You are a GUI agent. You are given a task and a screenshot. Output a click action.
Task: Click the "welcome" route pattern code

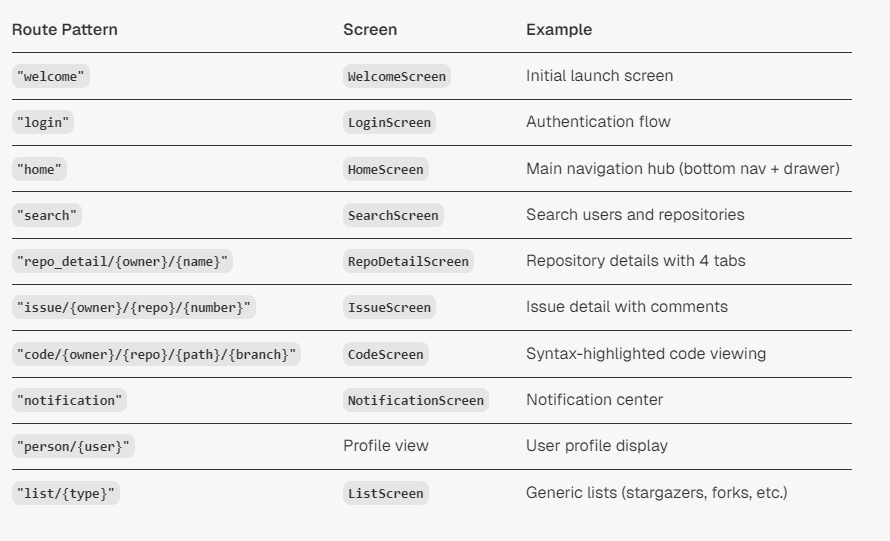(x=51, y=76)
